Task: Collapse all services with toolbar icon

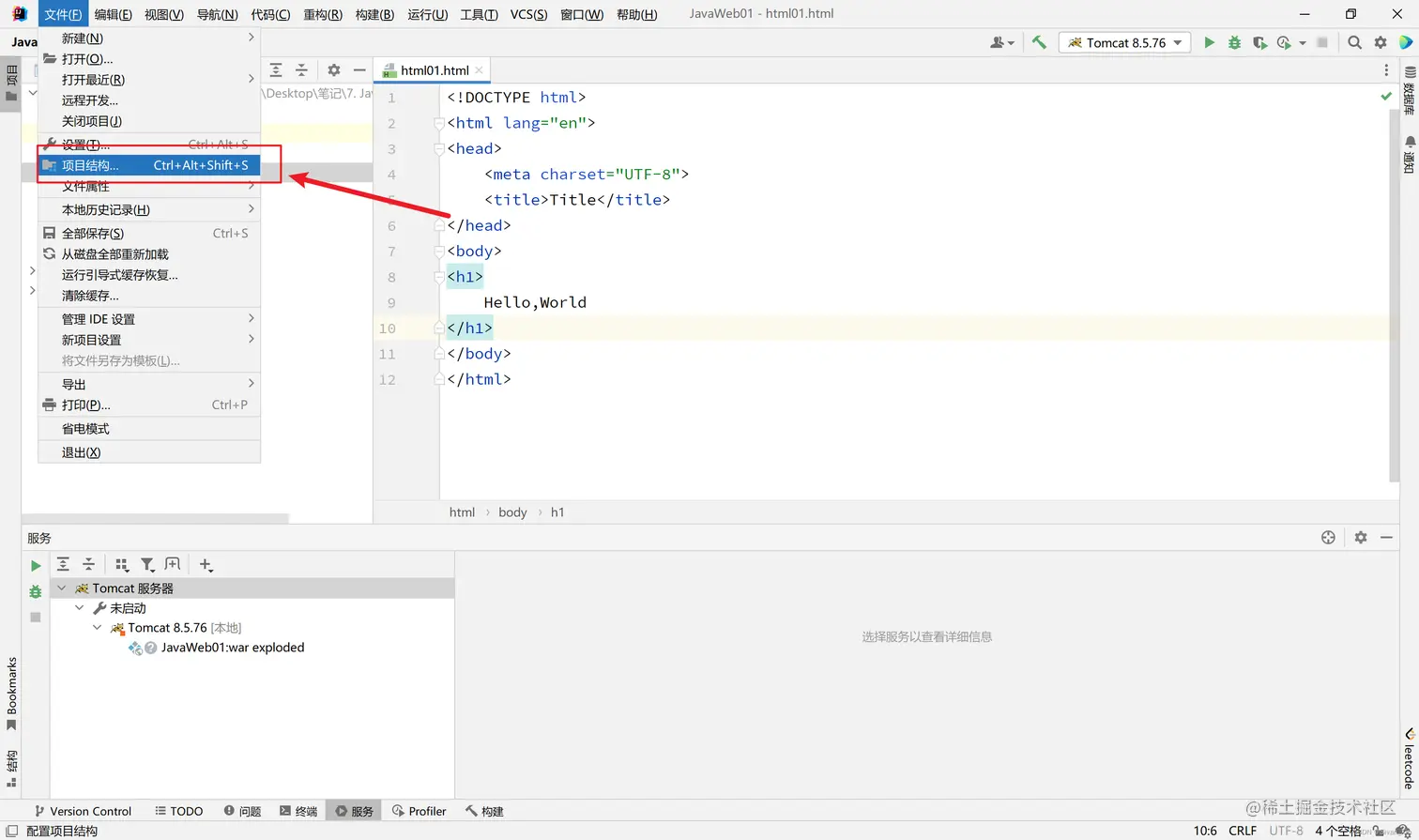Action: [88, 564]
